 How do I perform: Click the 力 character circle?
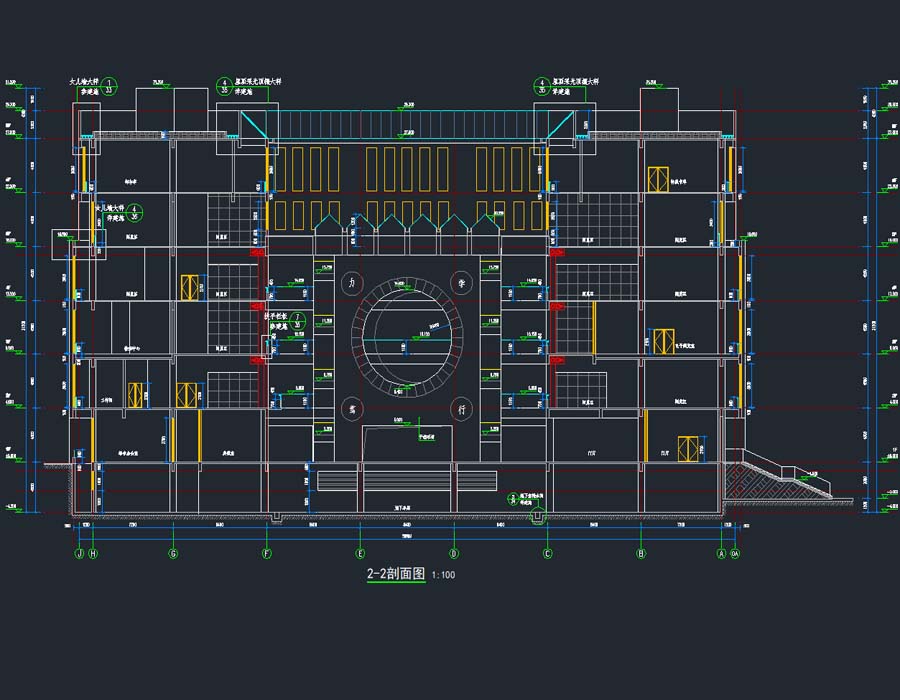pos(350,281)
